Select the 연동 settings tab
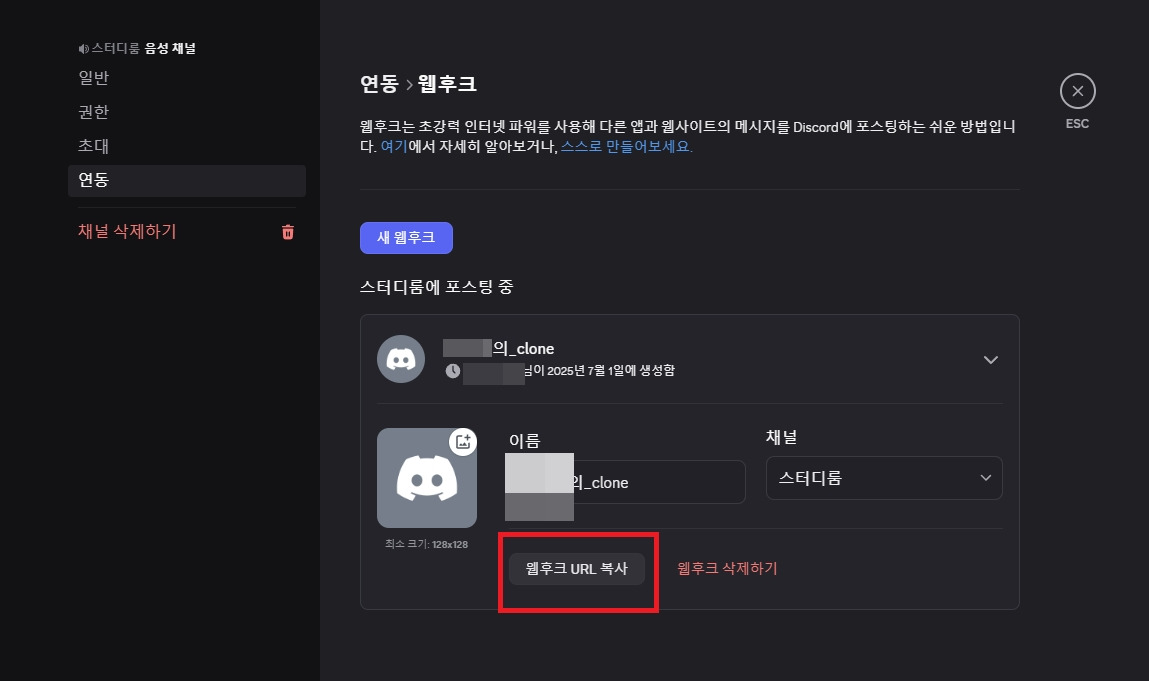This screenshot has height=681, width=1149. [x=187, y=180]
